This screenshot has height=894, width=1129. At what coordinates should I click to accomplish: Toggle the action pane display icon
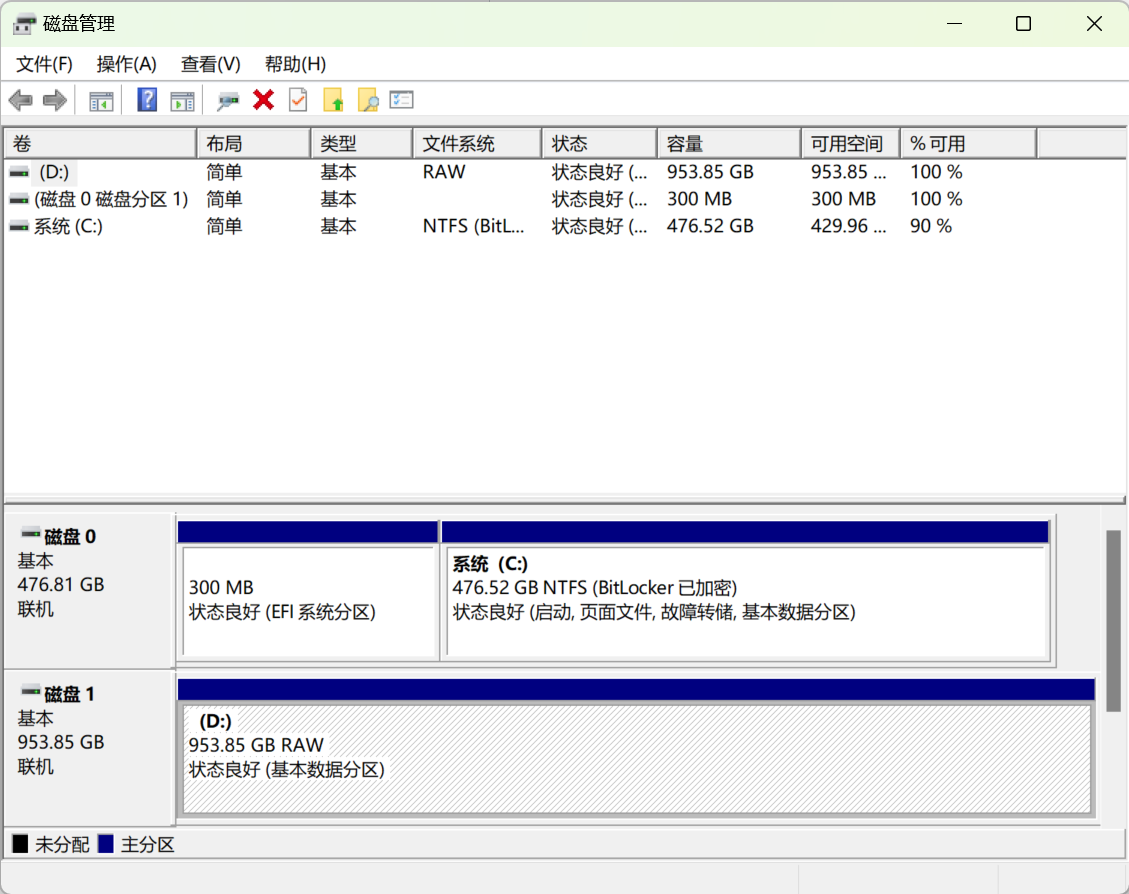[181, 99]
